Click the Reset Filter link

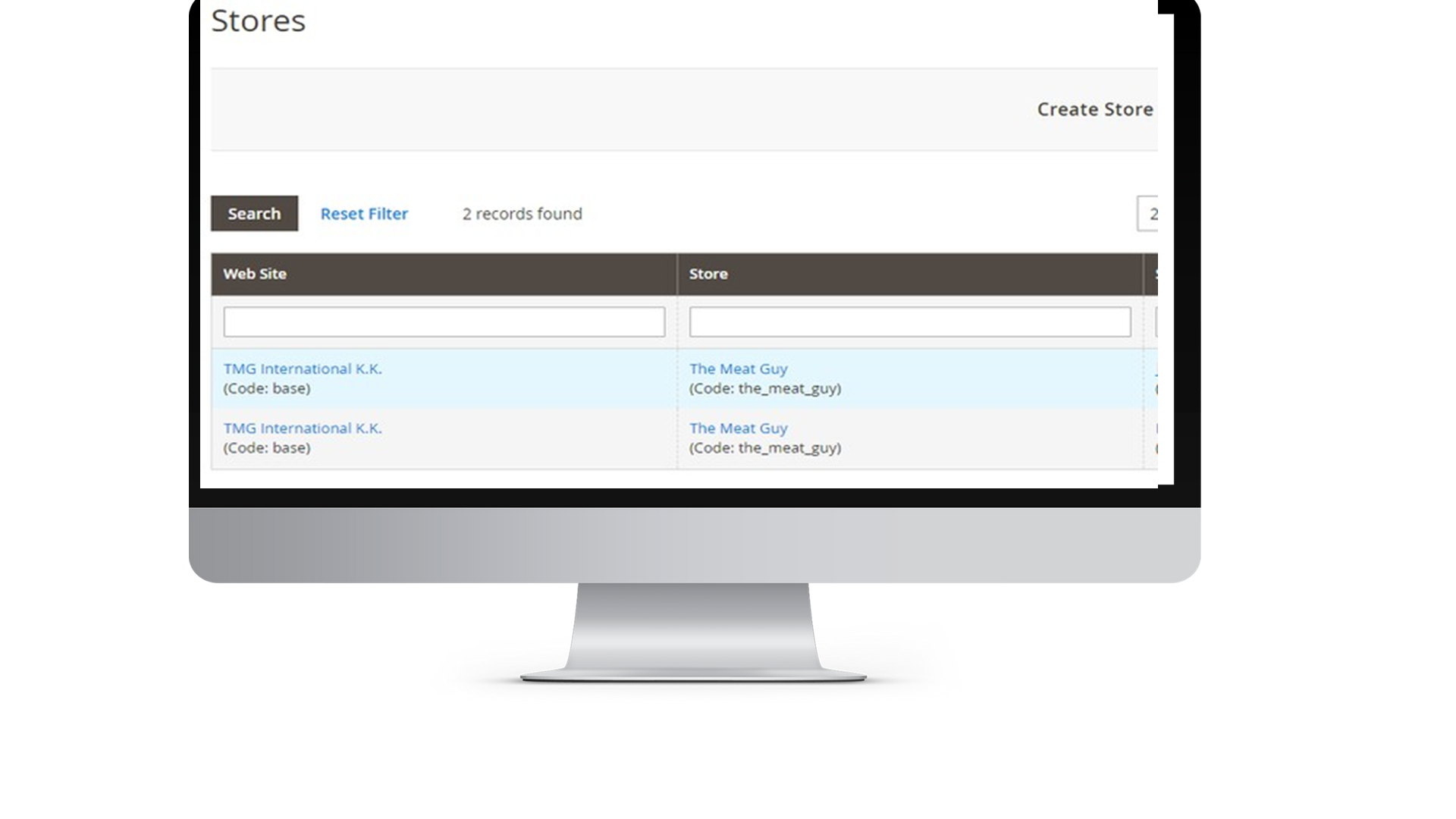point(364,214)
